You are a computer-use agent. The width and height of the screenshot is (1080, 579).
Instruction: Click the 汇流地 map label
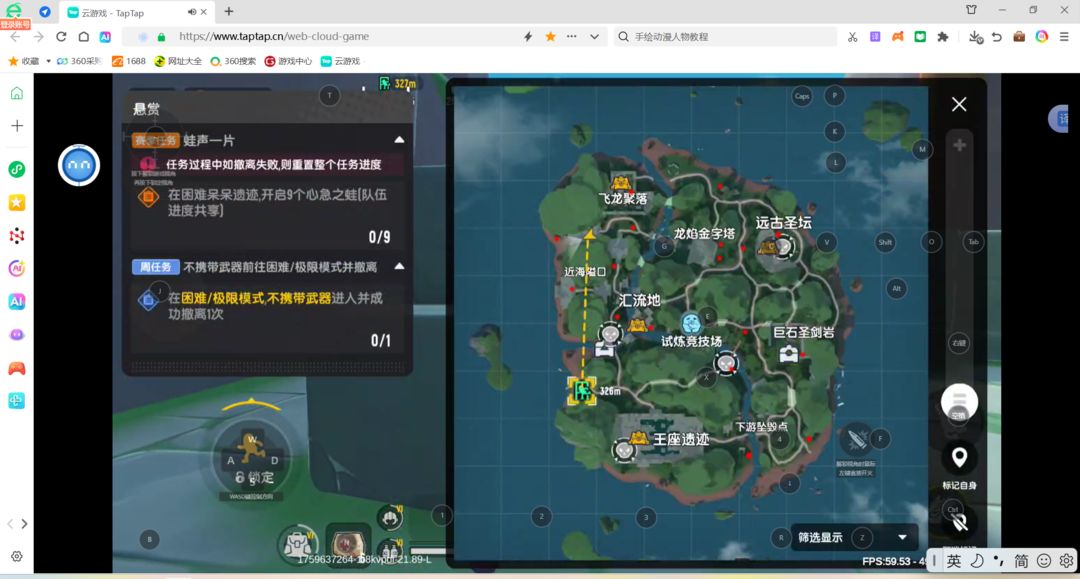[639, 300]
